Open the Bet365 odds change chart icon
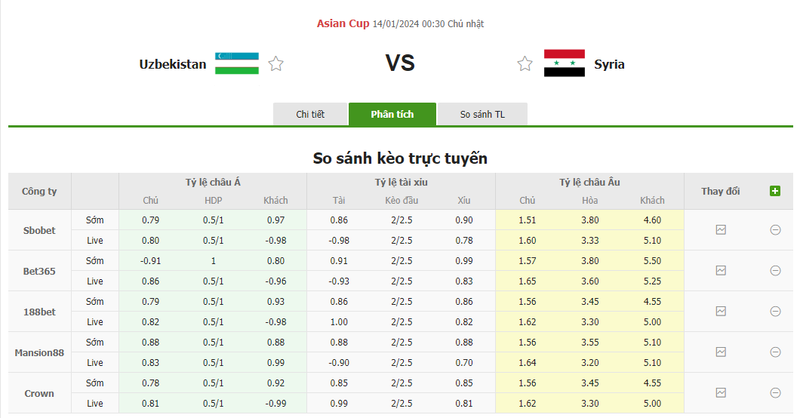800x418 pixels. pos(720,270)
